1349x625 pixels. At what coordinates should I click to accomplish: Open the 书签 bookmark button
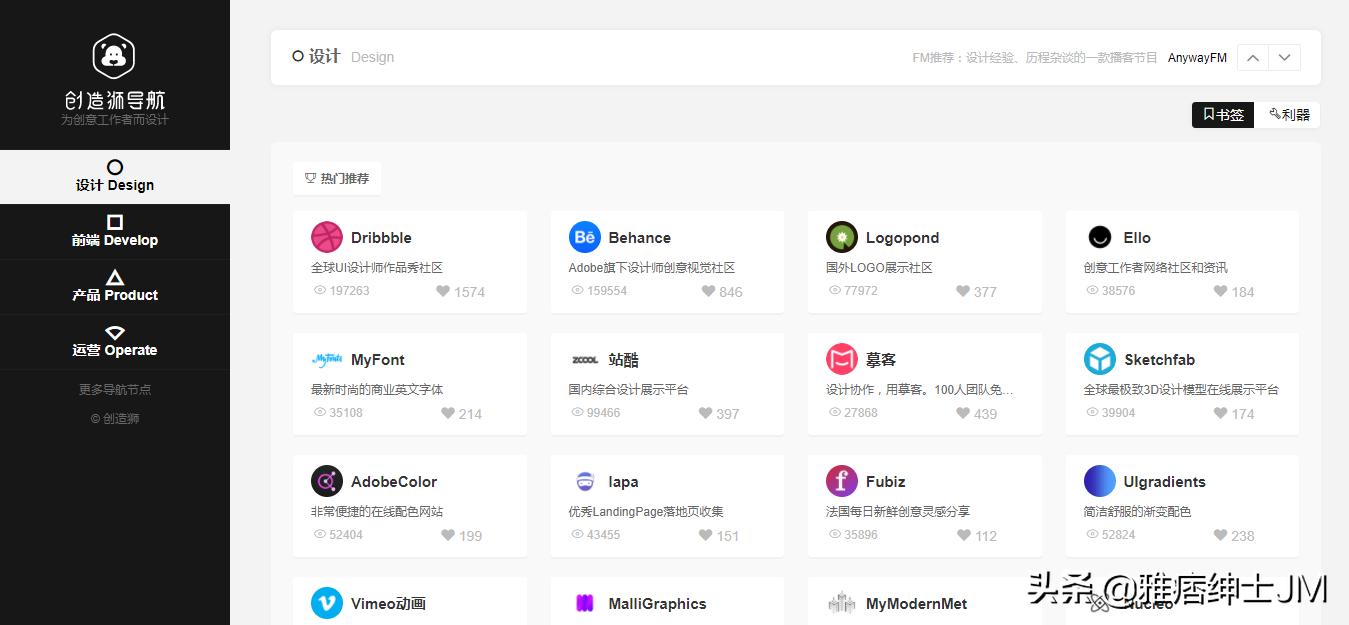point(1222,114)
